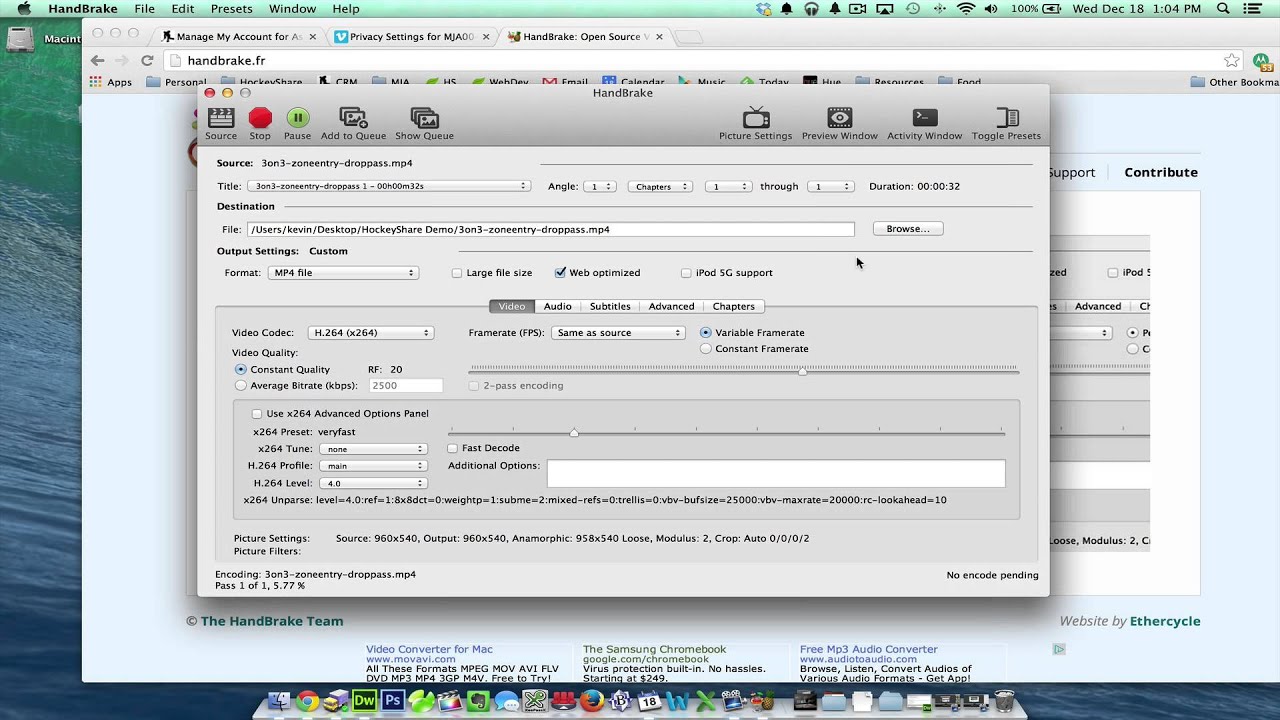Image resolution: width=1280 pixels, height=720 pixels.
Task: Enable Fast Decode option
Action: point(452,448)
